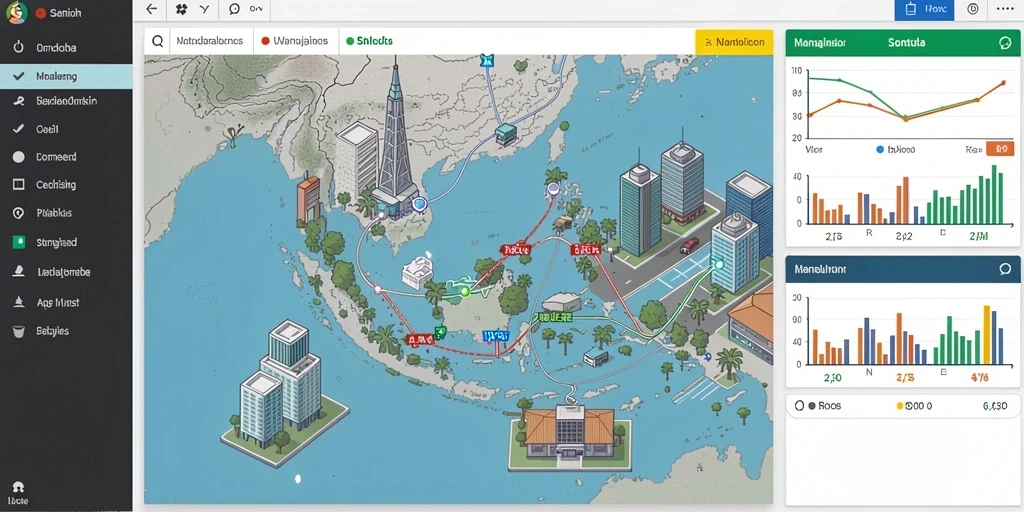Click the green glowing node on the map
Viewport: 1024px width, 512px height.
pos(465,291)
